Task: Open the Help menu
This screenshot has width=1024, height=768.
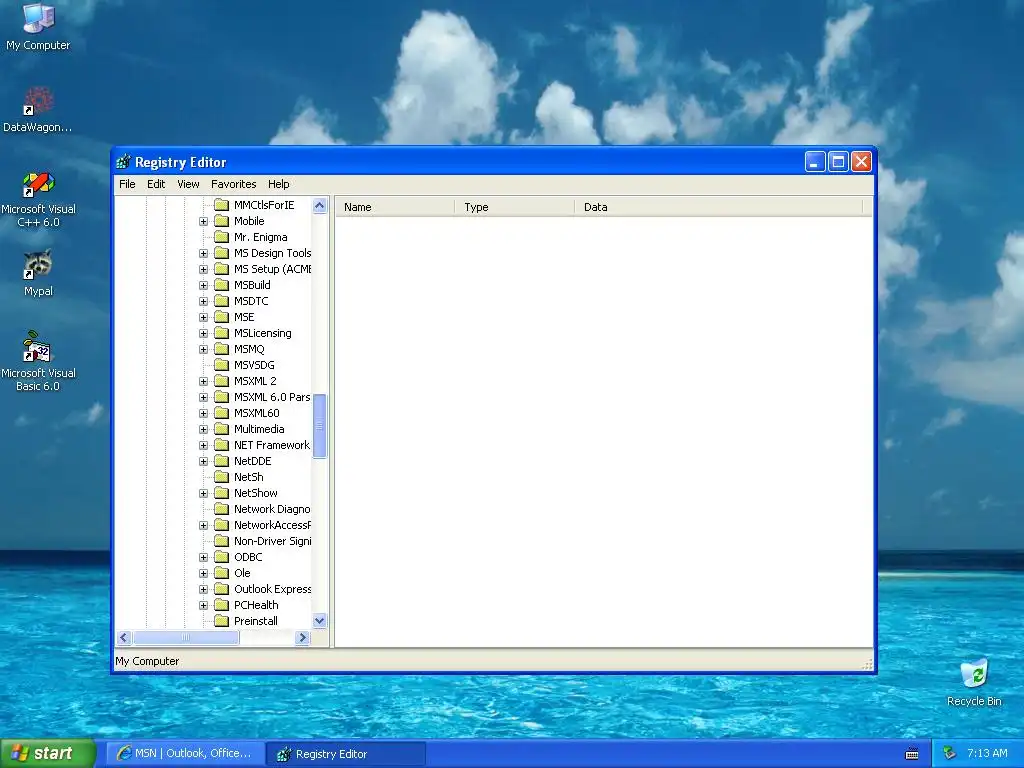Action: coord(278,184)
